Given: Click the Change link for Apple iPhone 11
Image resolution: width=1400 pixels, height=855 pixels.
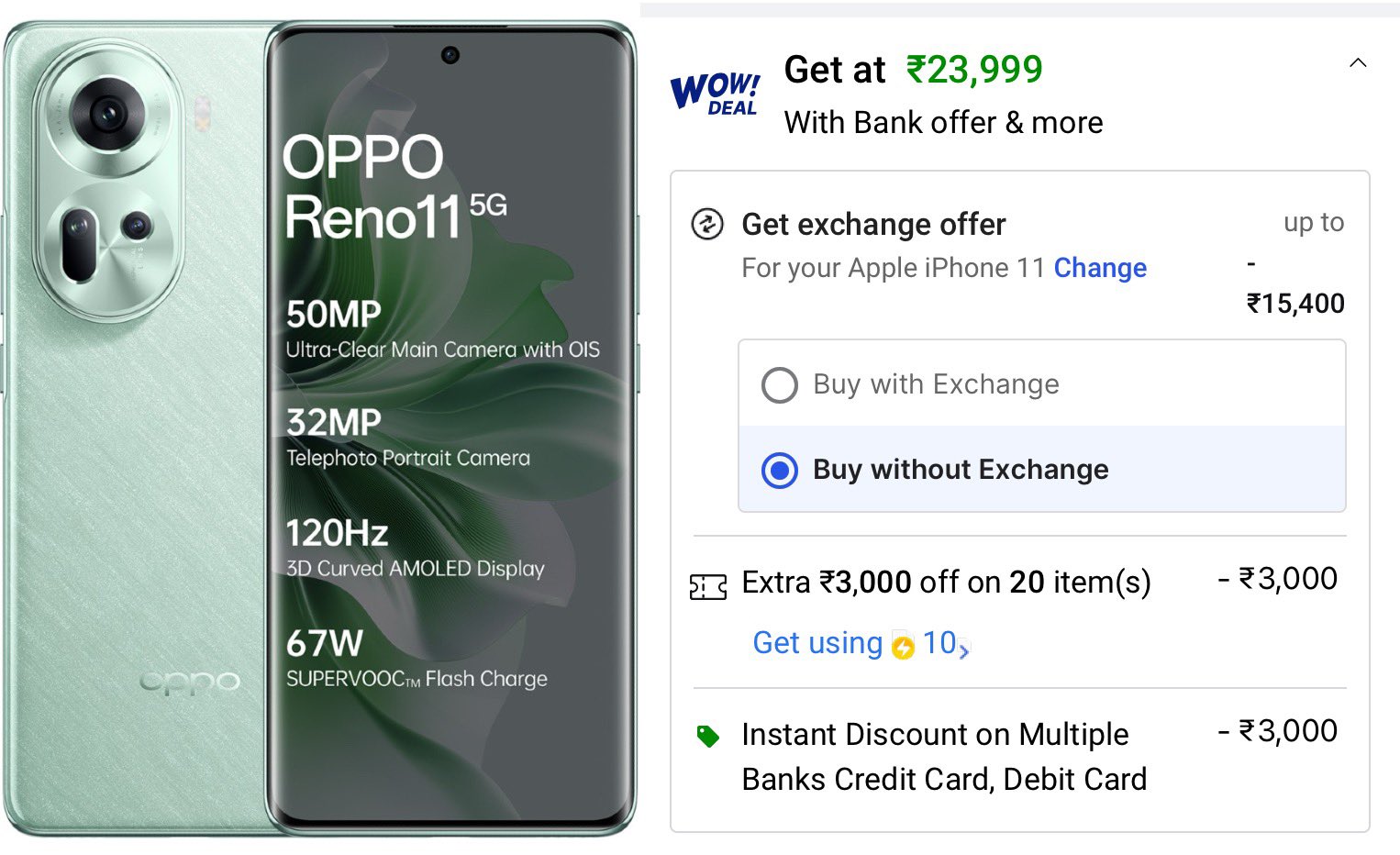Looking at the screenshot, I should (x=1100, y=268).
